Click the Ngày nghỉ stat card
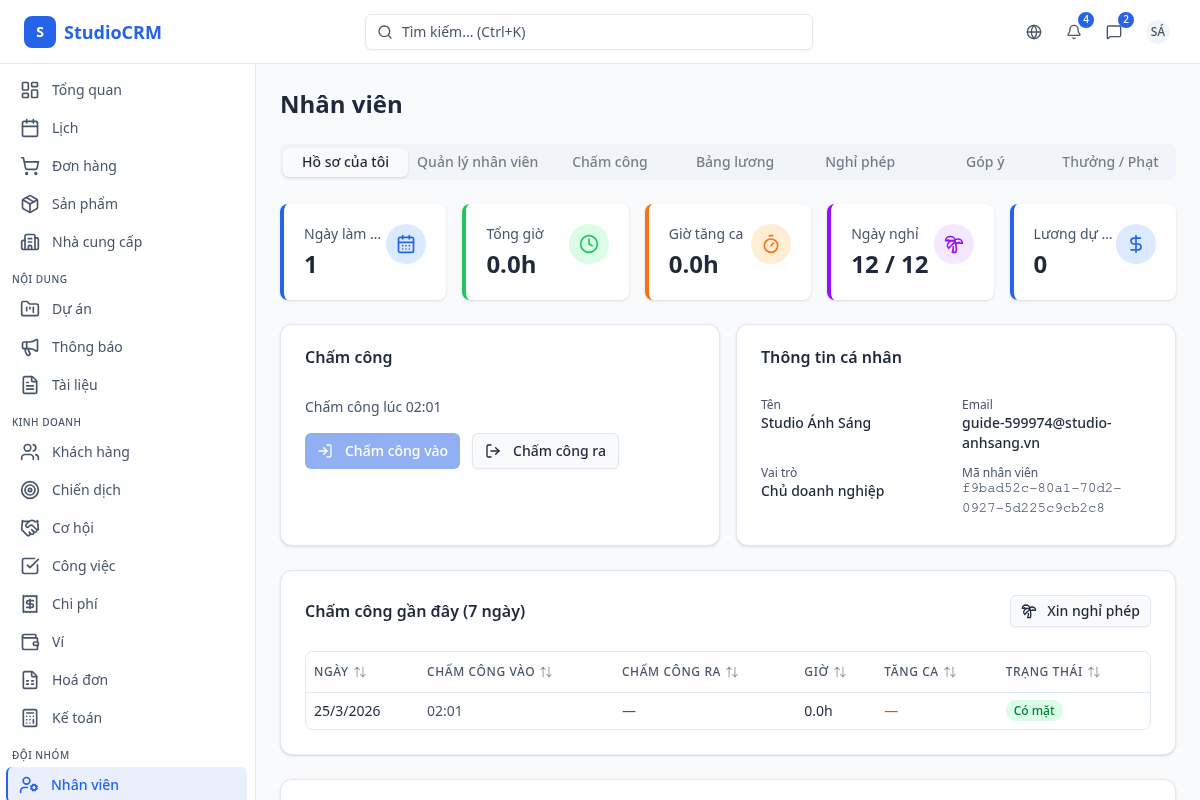The height and width of the screenshot is (800, 1200). pyautogui.click(x=910, y=252)
